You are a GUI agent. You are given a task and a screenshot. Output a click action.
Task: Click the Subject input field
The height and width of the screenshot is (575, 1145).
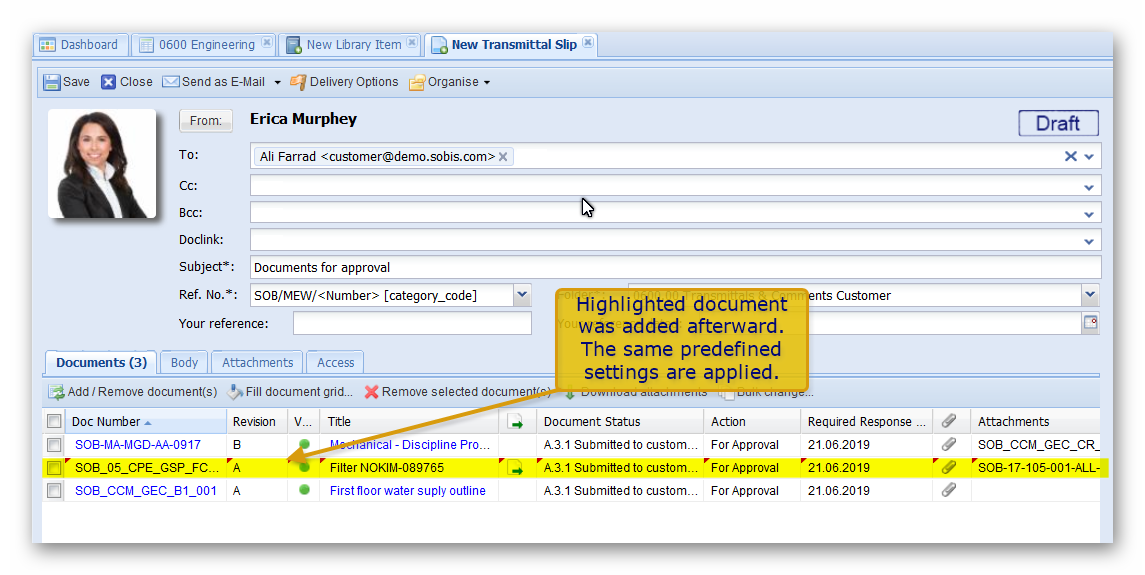pos(675,267)
